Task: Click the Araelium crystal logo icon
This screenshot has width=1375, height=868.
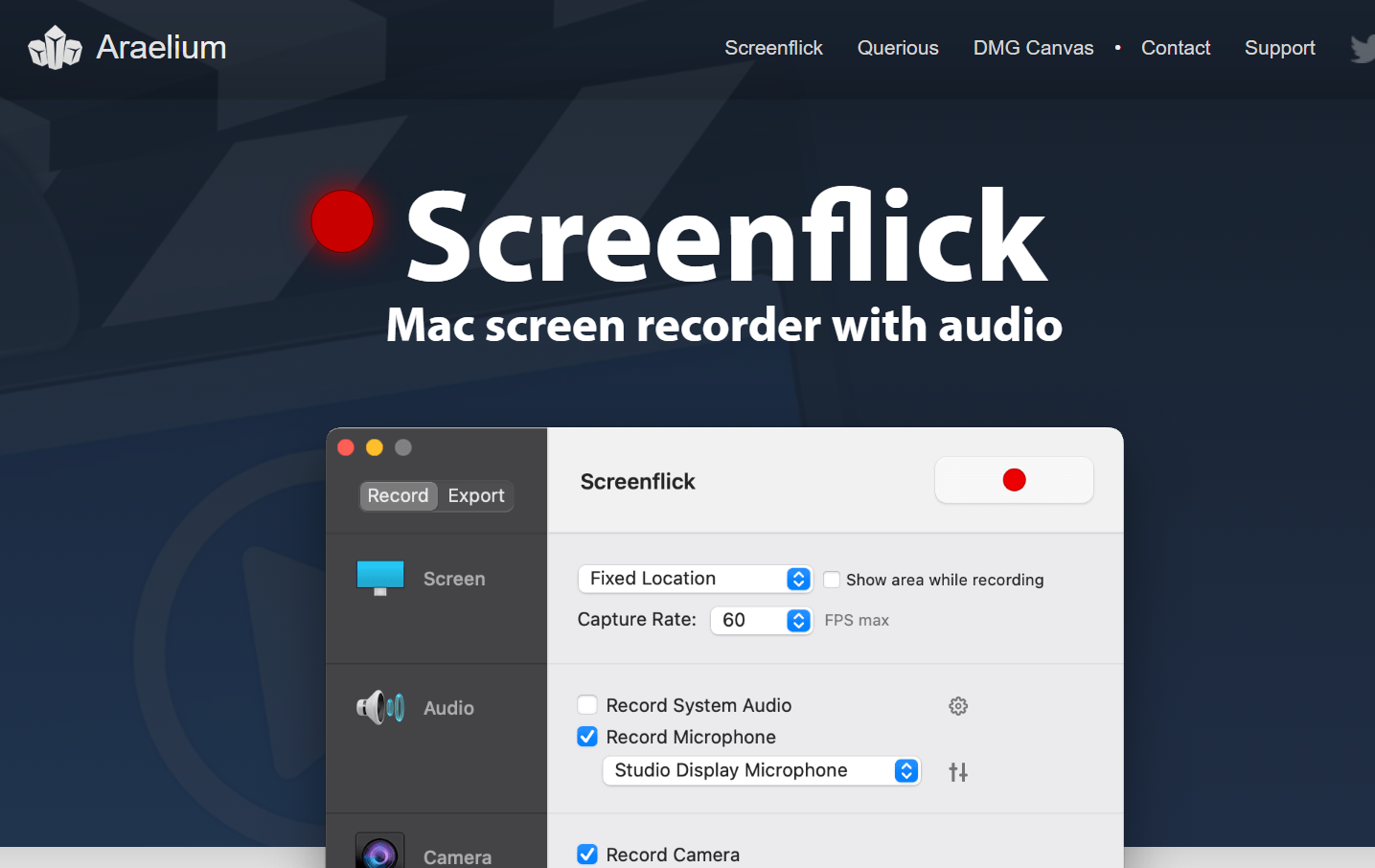Action: (x=55, y=47)
